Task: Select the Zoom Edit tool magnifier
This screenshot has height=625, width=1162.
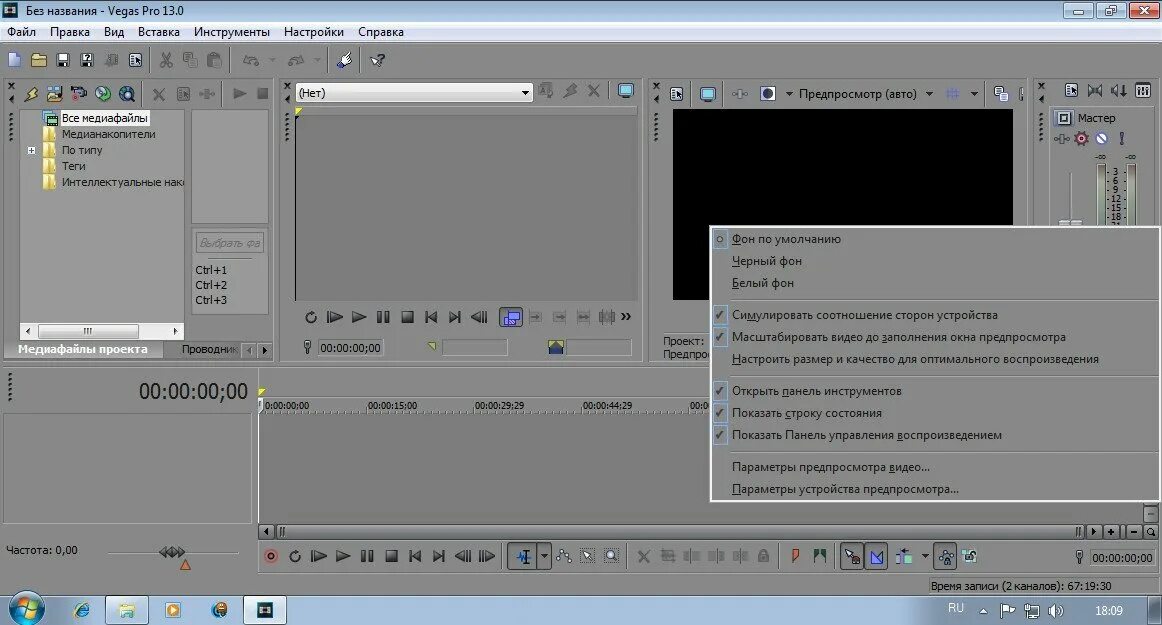Action: [611, 556]
